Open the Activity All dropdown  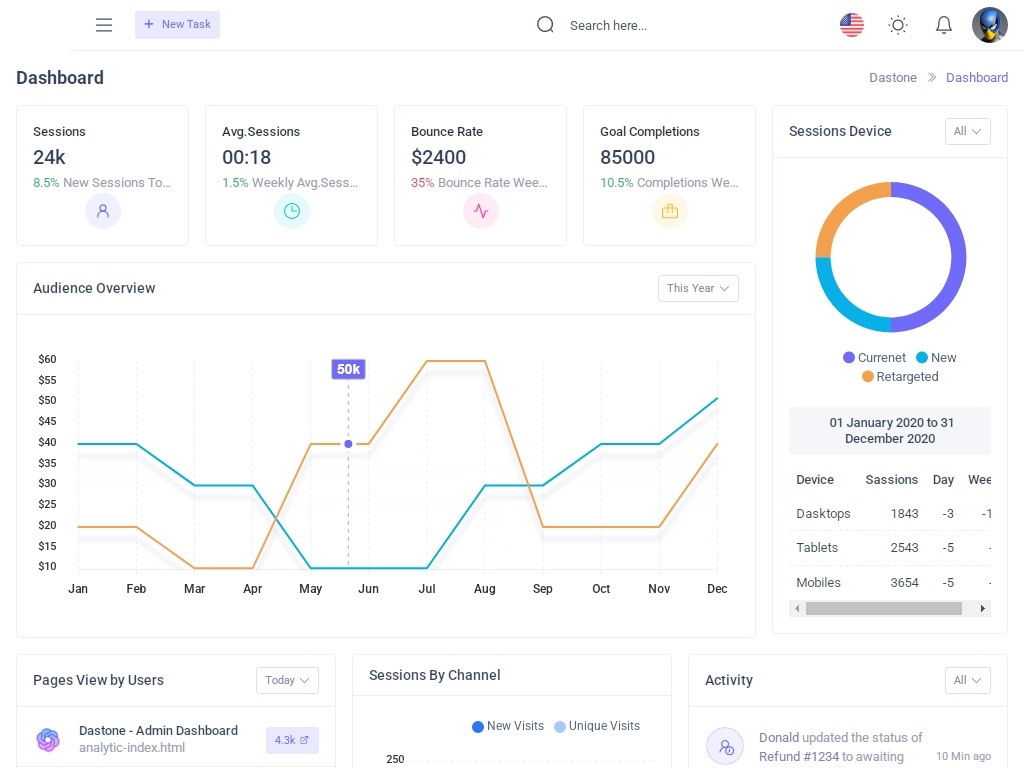(x=967, y=680)
